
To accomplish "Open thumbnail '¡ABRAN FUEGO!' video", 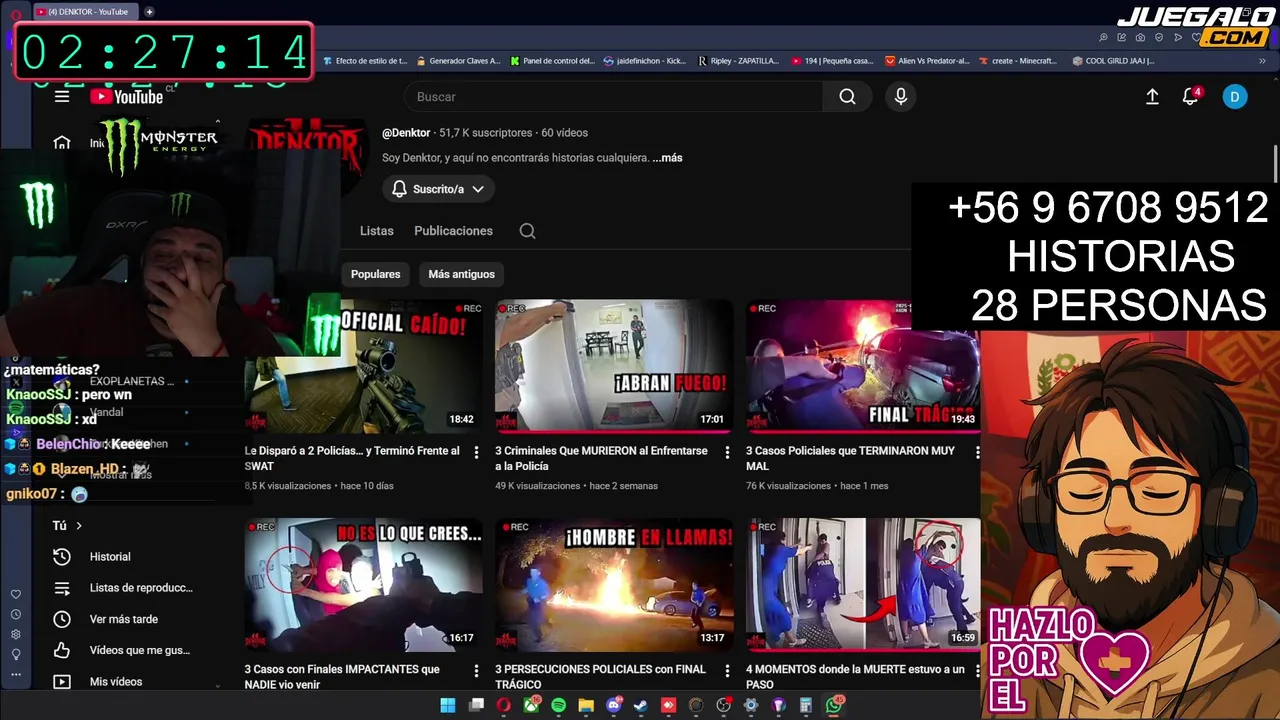I will [x=613, y=366].
